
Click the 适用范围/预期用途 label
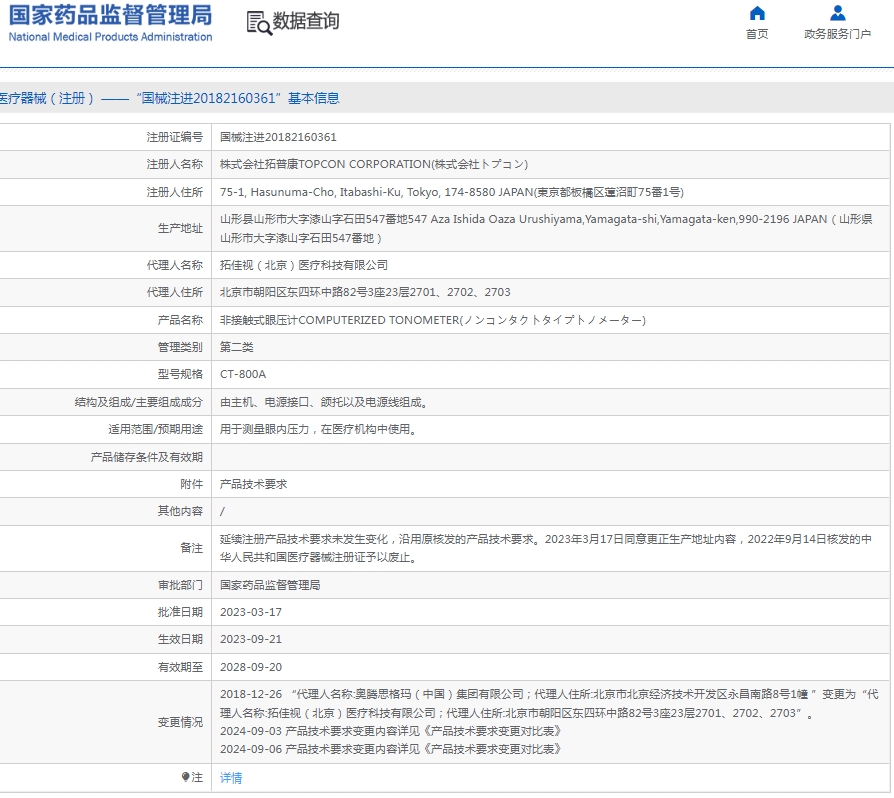pos(156,429)
